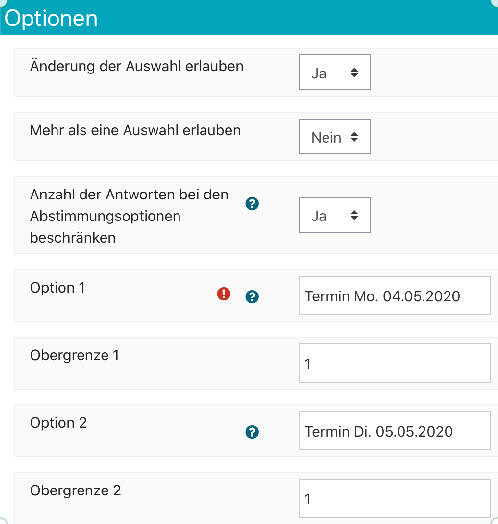Click the Option 2 text field

(x=395, y=431)
